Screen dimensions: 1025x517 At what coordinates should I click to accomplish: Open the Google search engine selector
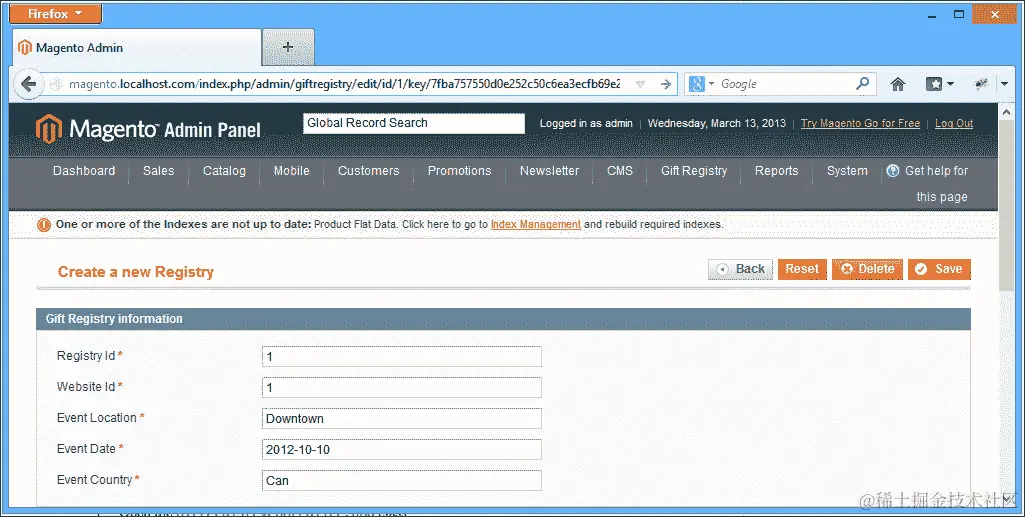[701, 84]
